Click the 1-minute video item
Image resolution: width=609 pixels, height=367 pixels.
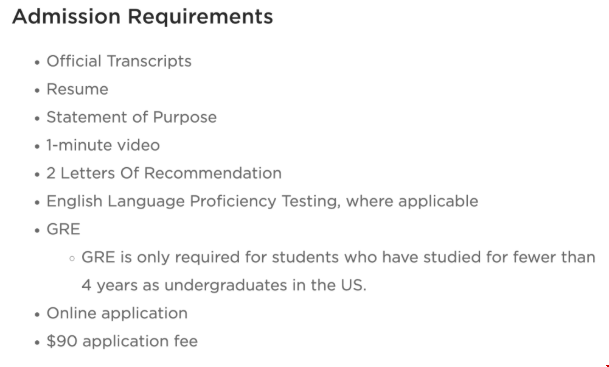103,145
